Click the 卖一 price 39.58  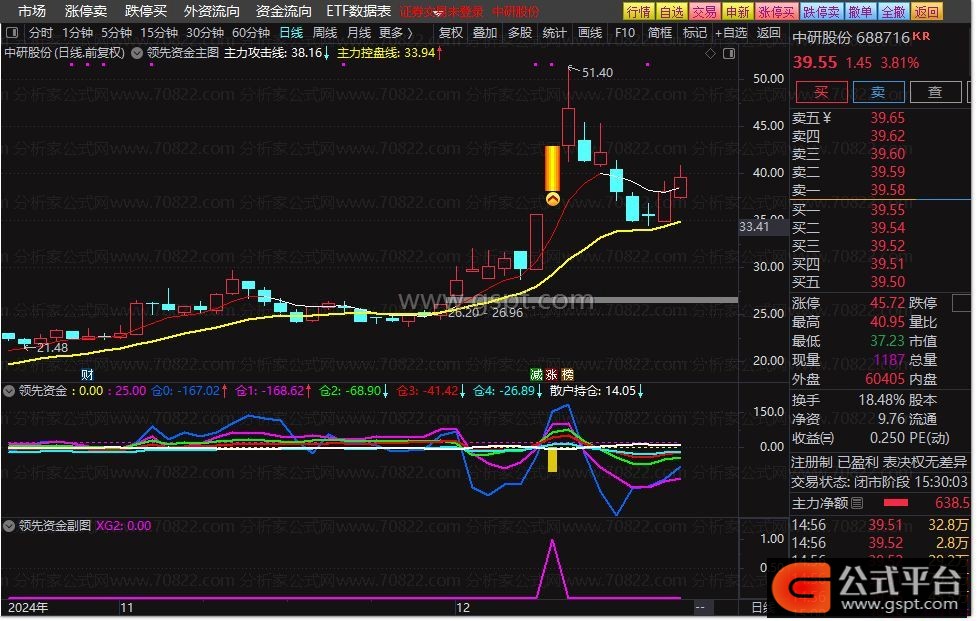[887, 189]
